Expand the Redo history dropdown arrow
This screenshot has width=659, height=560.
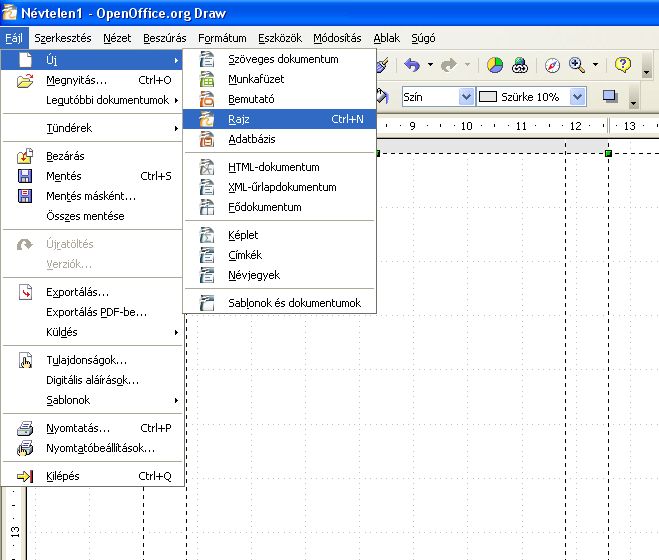coord(467,65)
